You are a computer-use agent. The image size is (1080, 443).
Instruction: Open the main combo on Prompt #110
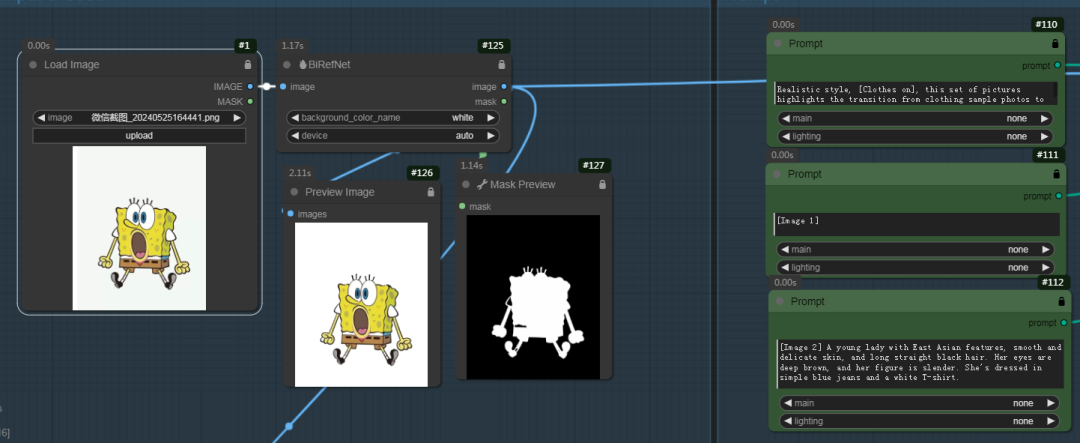click(915, 119)
